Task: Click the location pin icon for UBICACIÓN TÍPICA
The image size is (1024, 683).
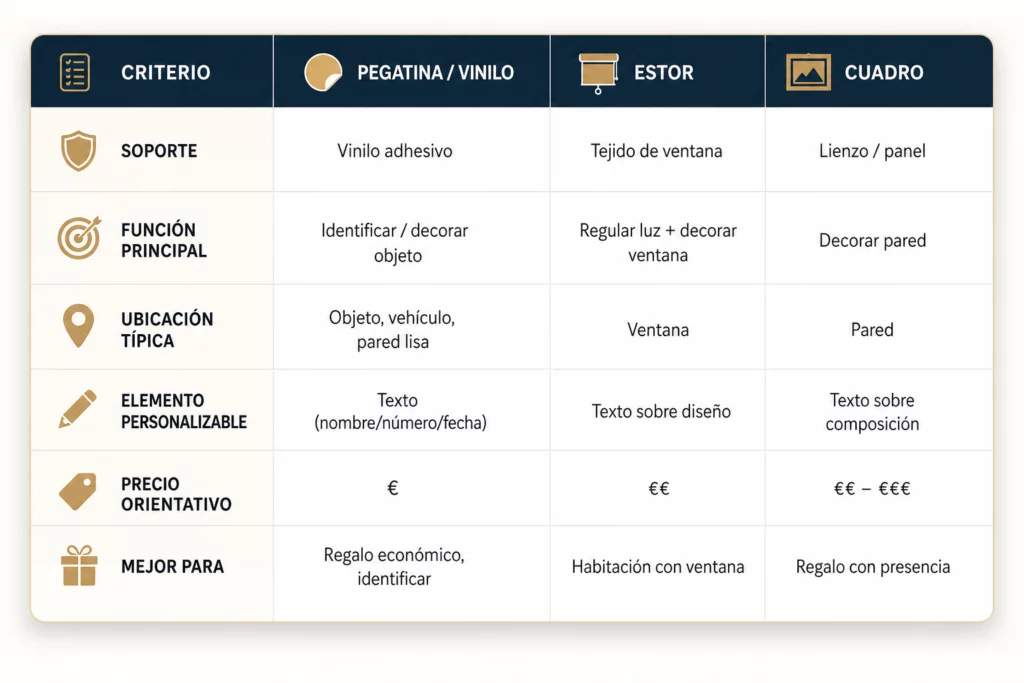Action: [x=78, y=325]
